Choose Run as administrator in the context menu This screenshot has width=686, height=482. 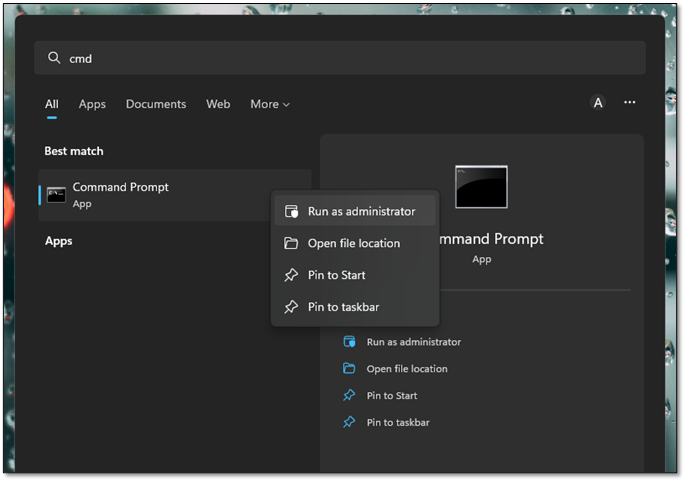[361, 211]
